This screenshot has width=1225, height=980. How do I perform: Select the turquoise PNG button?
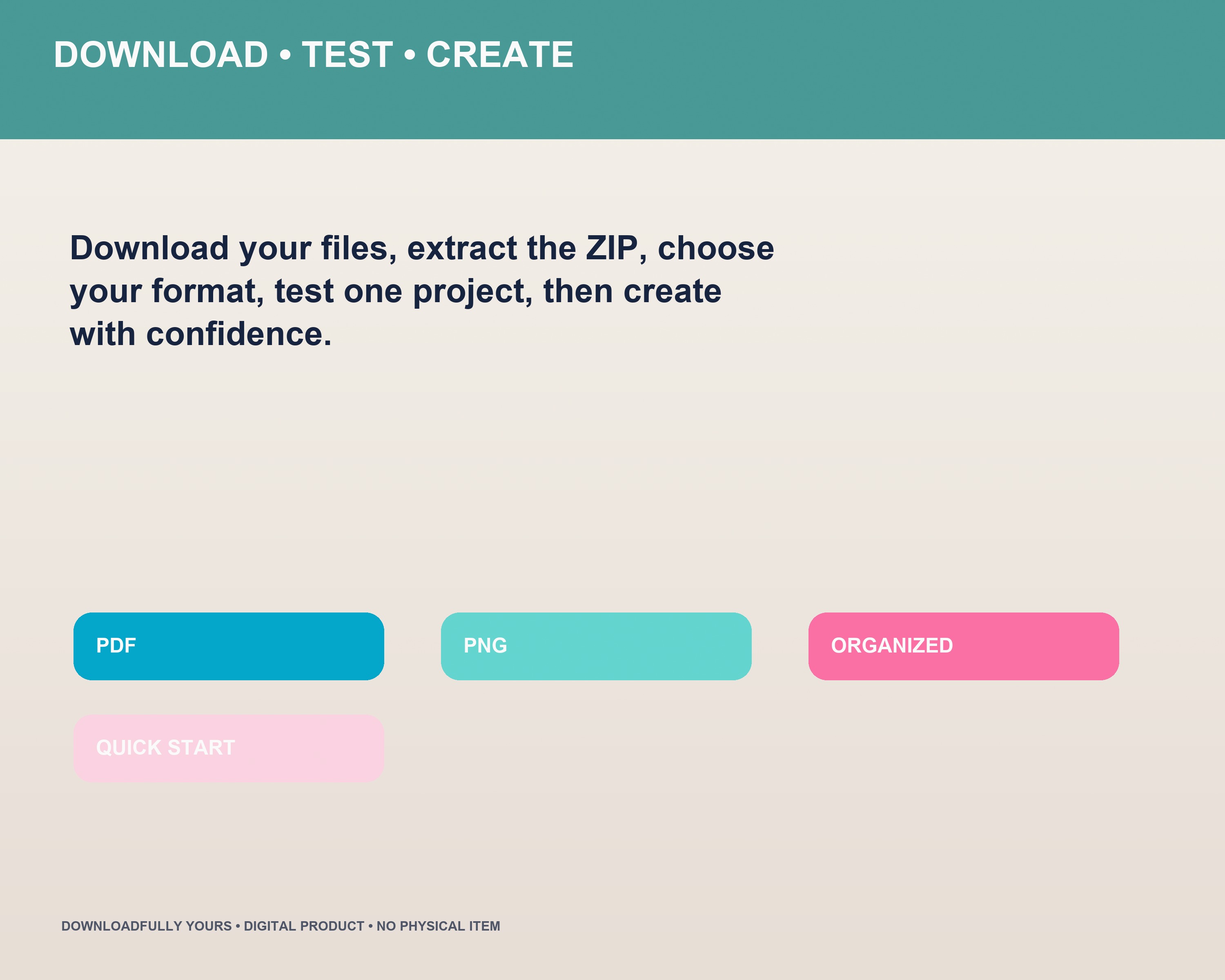point(596,646)
